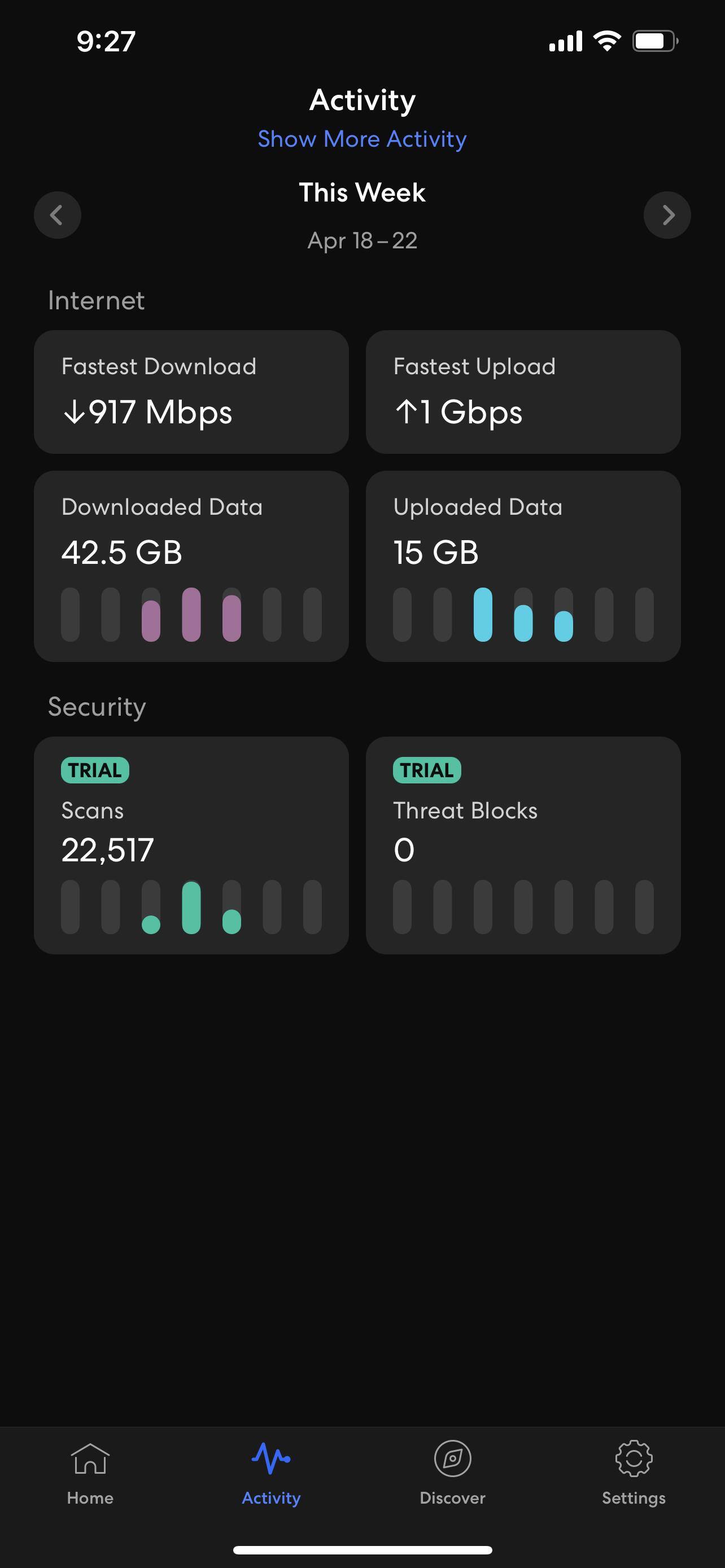Tap the Activity pulse icon
Image resolution: width=725 pixels, height=1568 pixels.
(271, 1458)
